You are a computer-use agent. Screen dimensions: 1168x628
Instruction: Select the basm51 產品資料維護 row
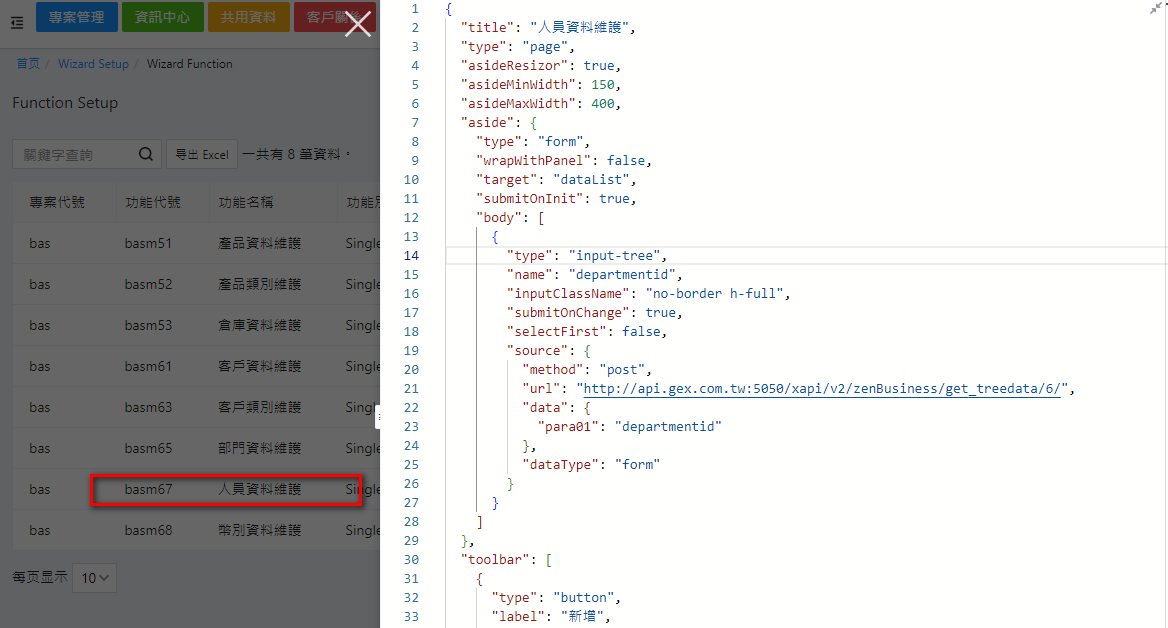click(200, 244)
